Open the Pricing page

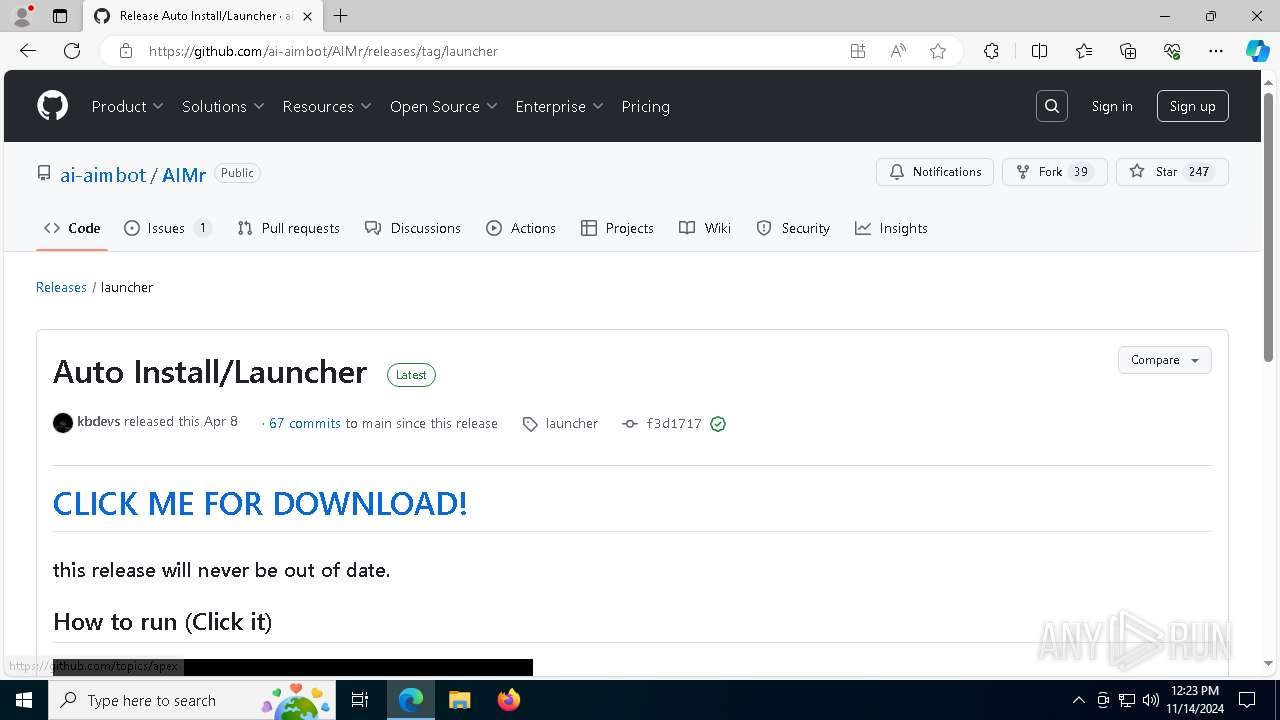(646, 106)
